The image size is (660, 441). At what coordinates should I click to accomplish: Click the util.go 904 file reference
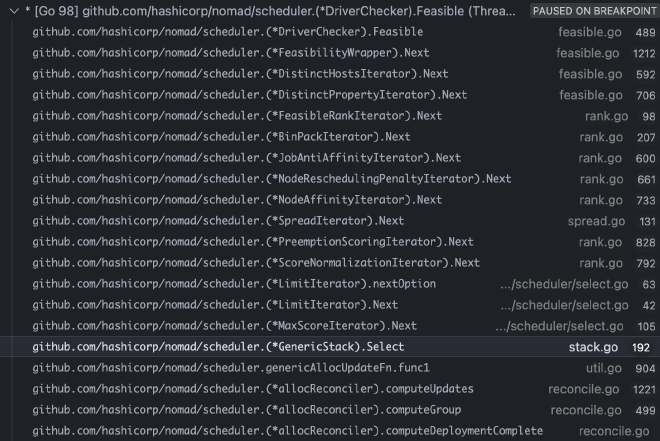point(620,369)
